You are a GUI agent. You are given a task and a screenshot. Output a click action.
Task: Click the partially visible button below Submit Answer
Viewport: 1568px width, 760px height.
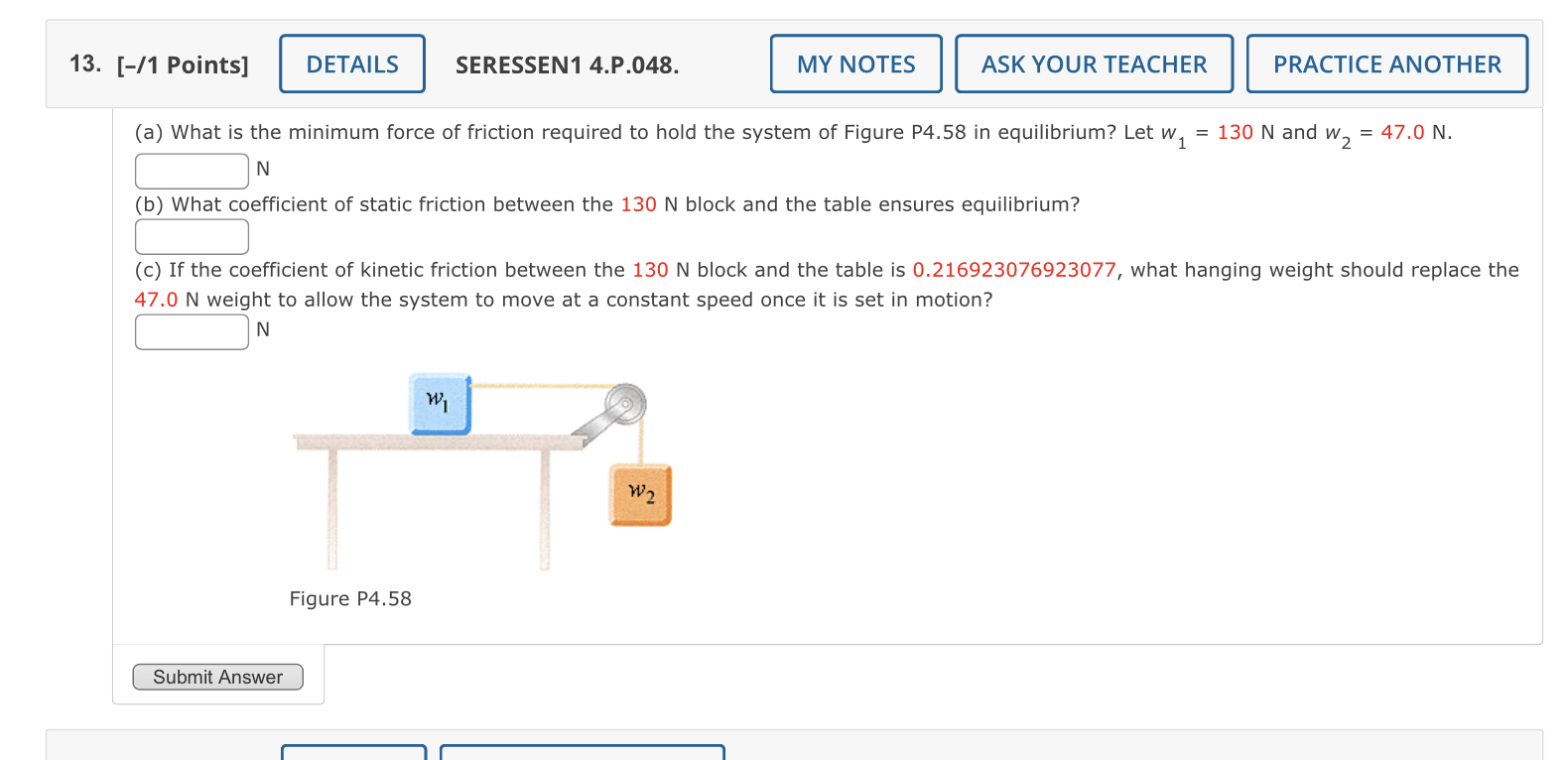click(x=353, y=754)
